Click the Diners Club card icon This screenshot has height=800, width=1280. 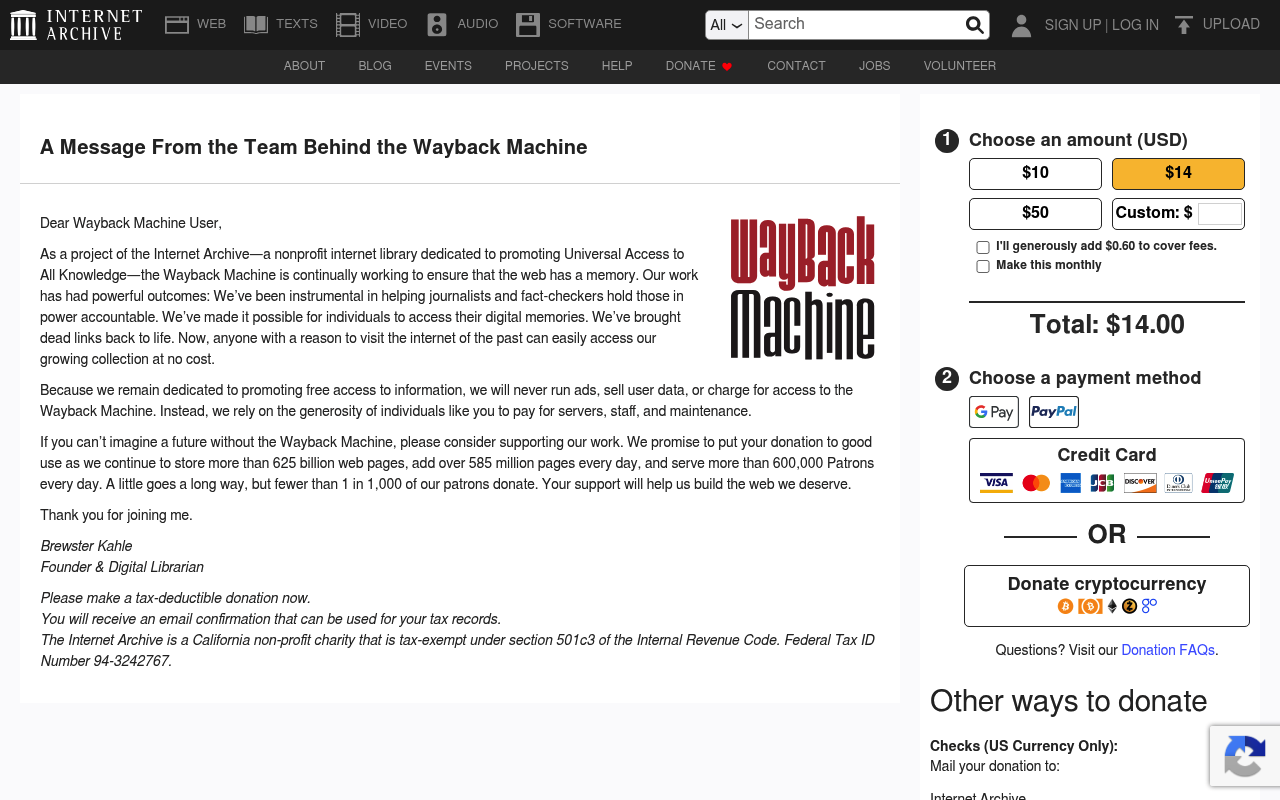[1178, 483]
